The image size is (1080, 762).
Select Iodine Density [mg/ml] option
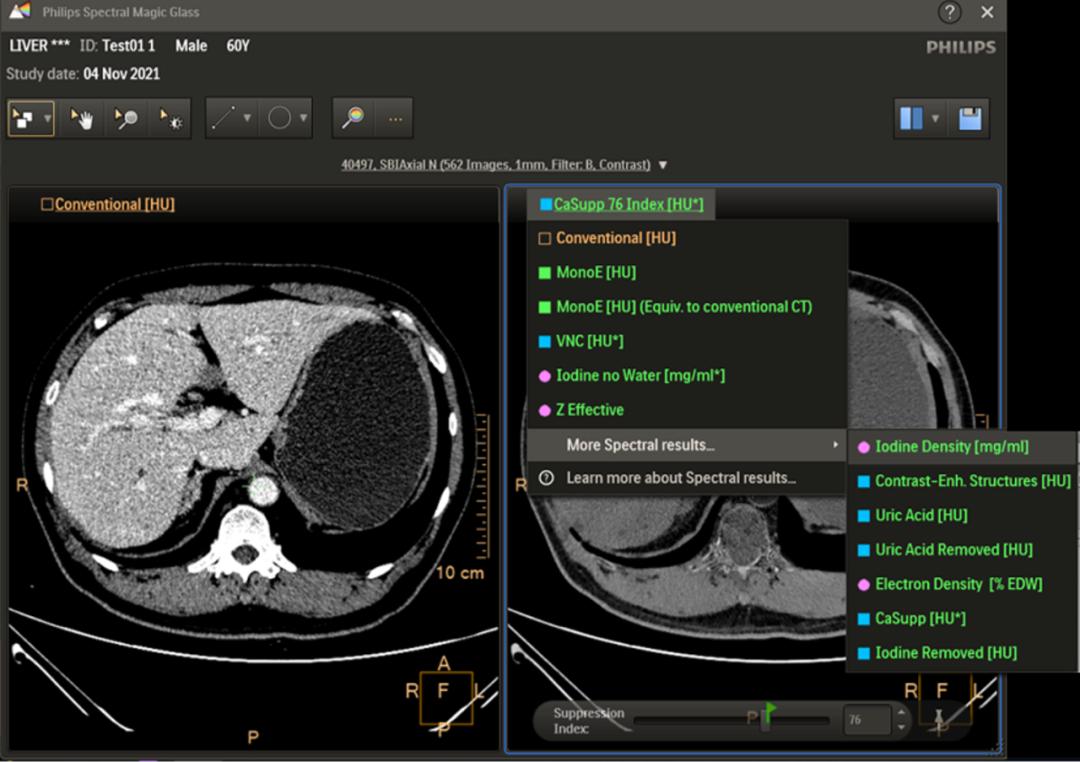click(x=951, y=447)
